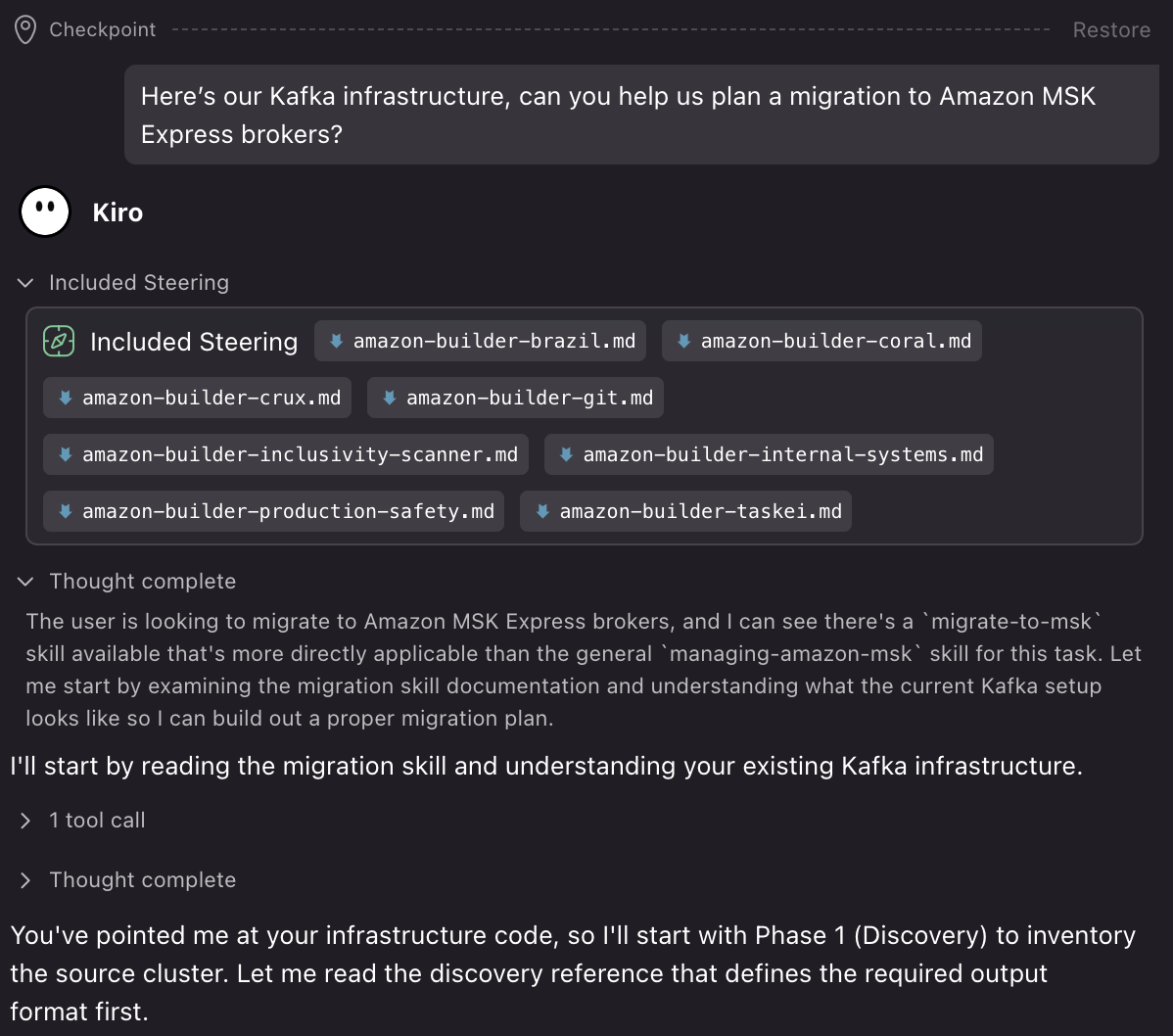Collapse the expanded Thought complete section
Screen dimensions: 1173x1036
coord(25,582)
